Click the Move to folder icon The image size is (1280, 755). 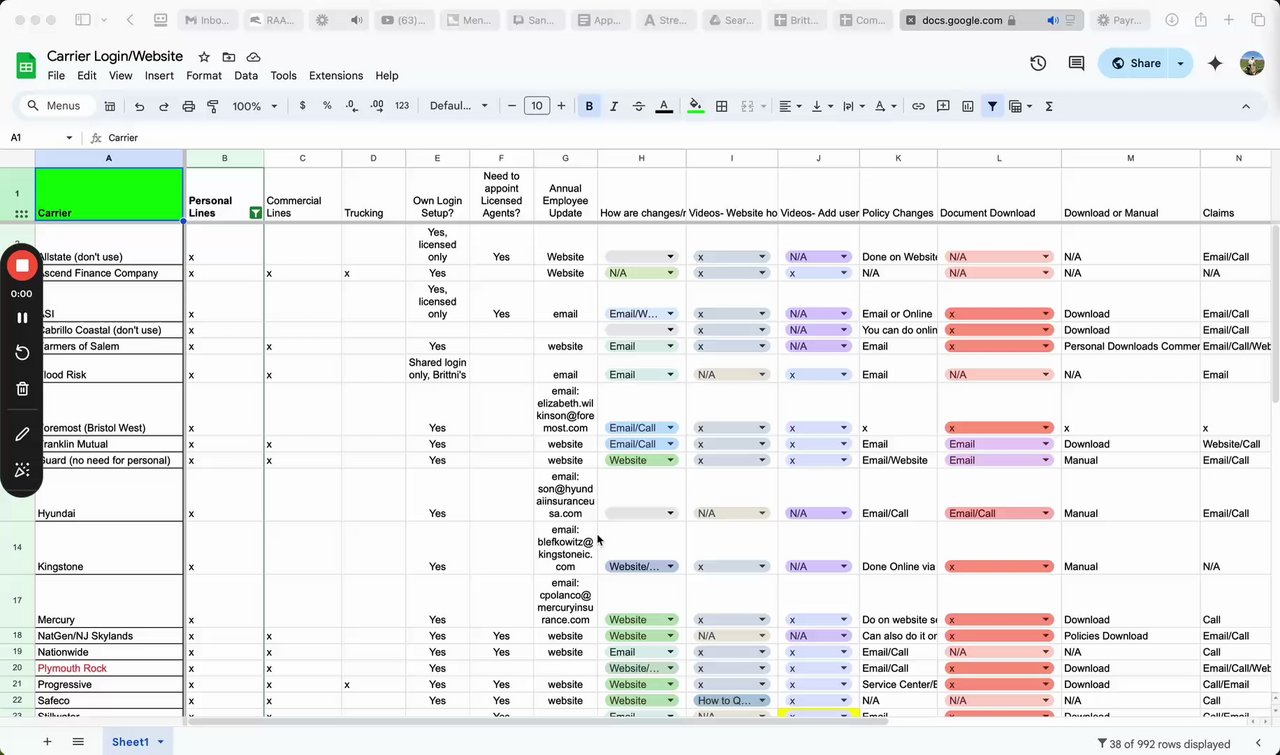point(229,57)
